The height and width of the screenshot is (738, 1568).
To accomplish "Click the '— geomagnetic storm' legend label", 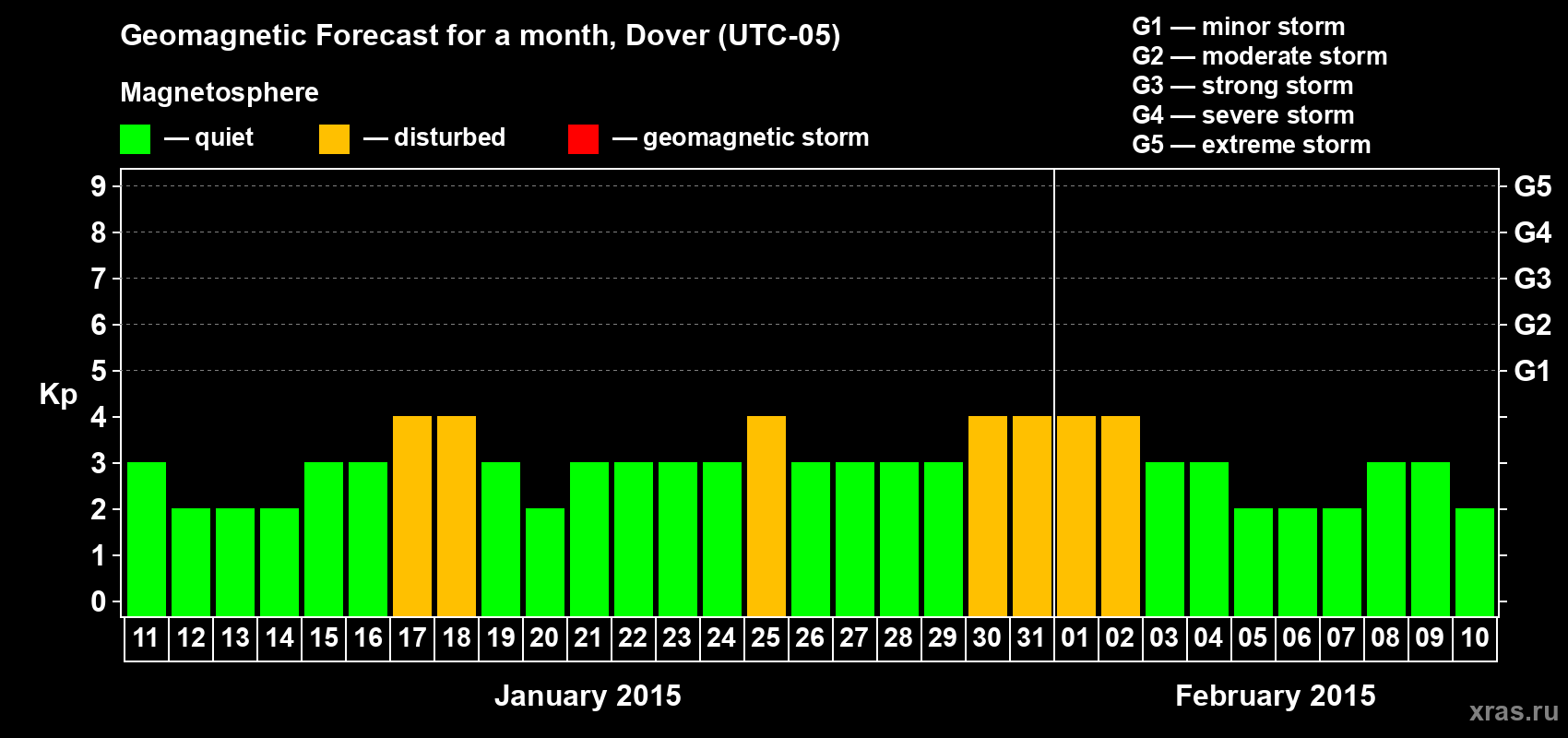I will 741,137.
